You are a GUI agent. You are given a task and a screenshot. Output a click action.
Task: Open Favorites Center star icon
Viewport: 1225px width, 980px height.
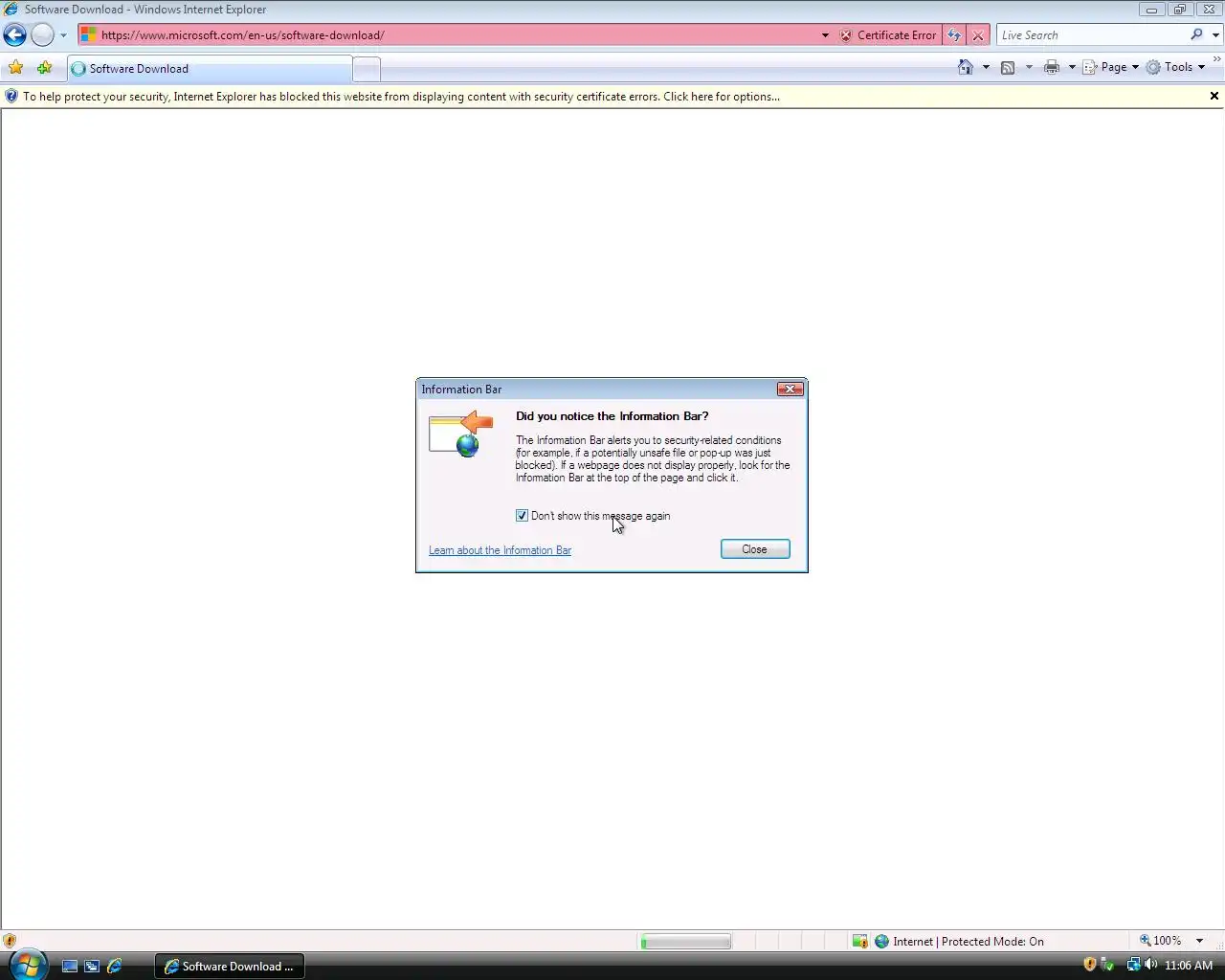click(15, 68)
